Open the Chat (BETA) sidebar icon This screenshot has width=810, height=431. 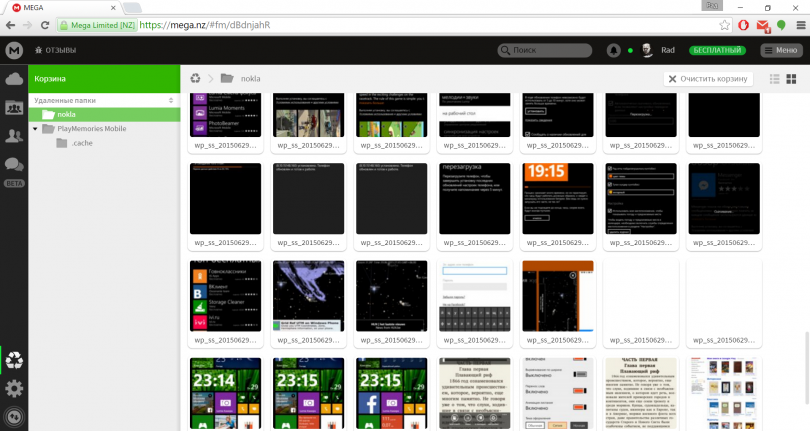click(14, 165)
